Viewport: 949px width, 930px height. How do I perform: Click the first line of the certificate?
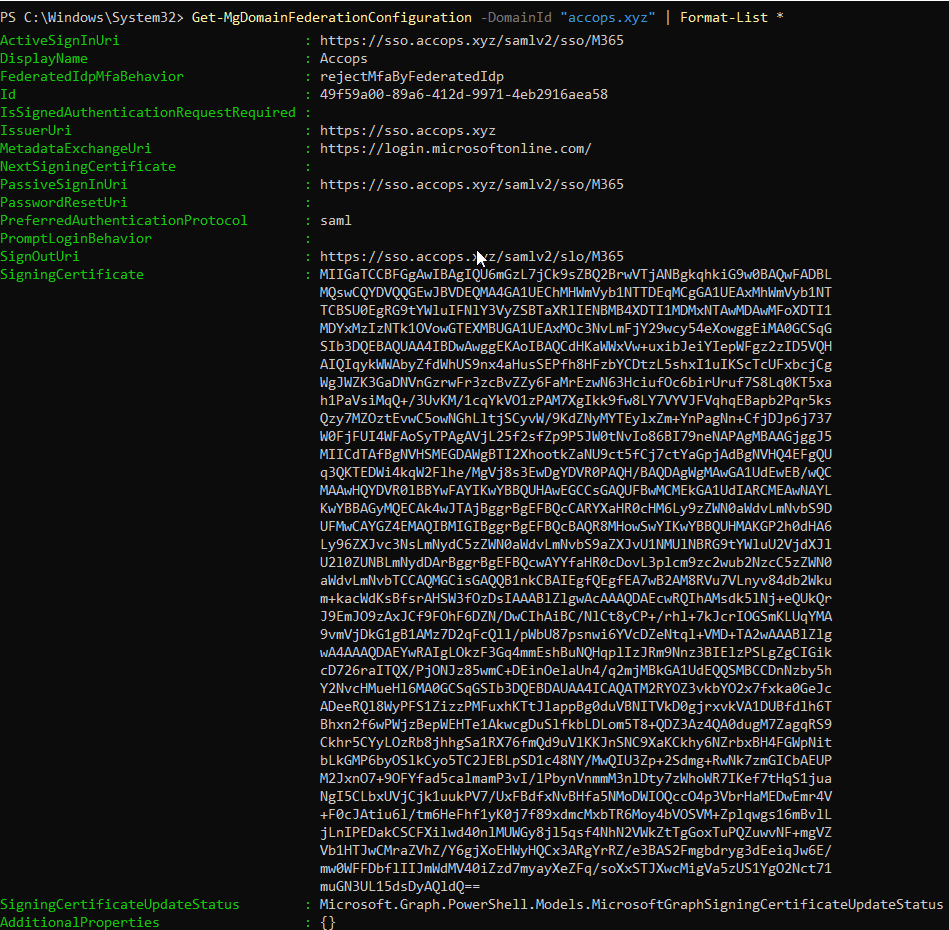tap(575, 275)
